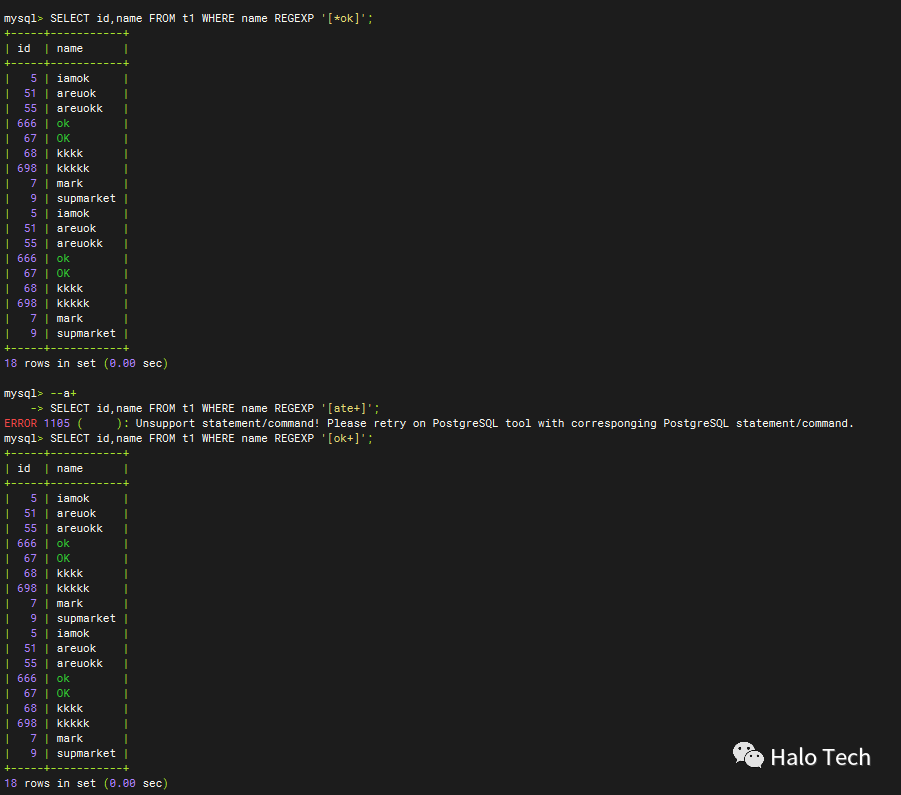Viewport: 901px width, 795px height.
Task: Click the query line containing REGEXP '[*ok]'
Action: (x=188, y=18)
